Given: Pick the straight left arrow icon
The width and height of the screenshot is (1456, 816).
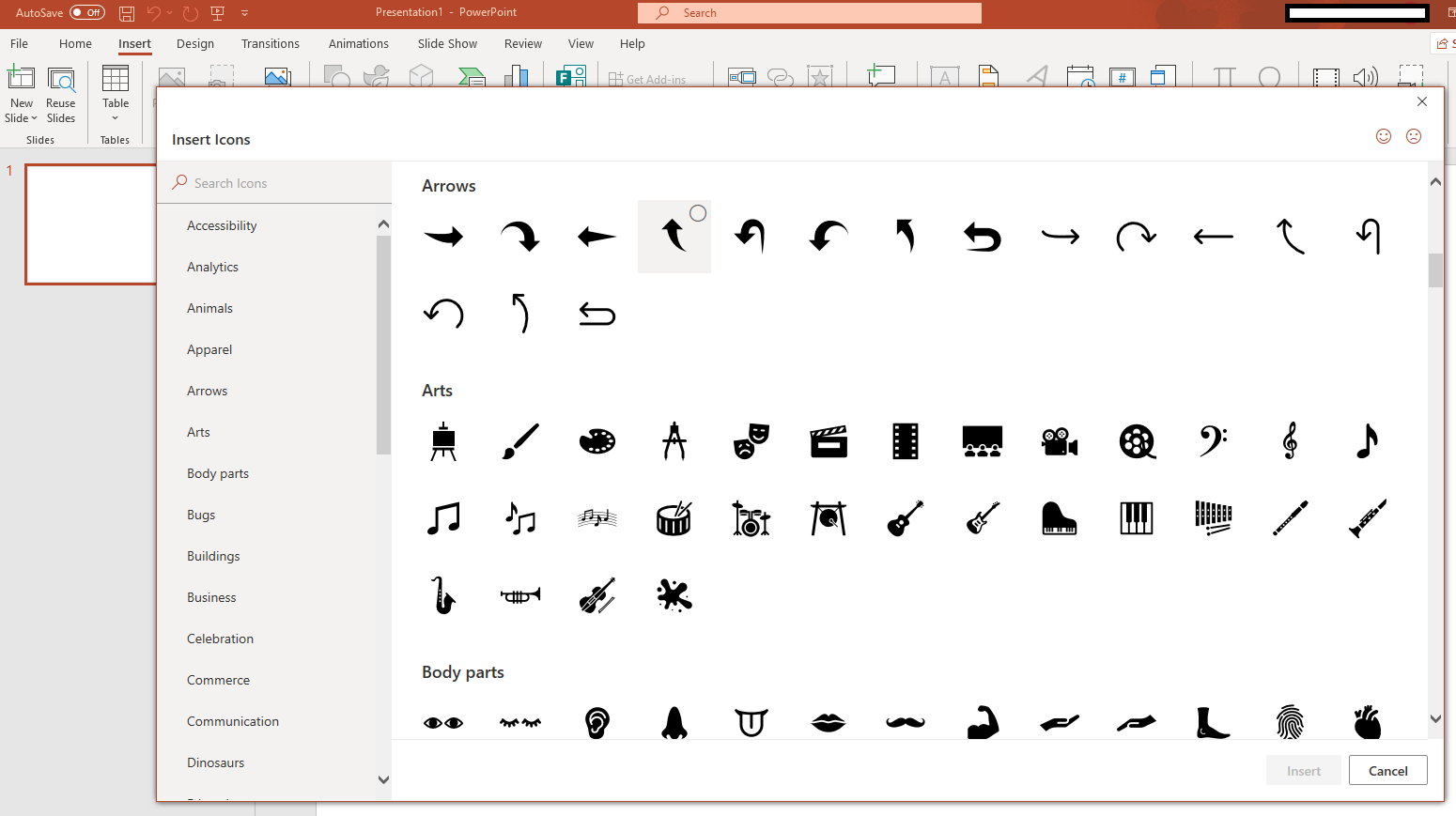Looking at the screenshot, I should click(x=1214, y=237).
